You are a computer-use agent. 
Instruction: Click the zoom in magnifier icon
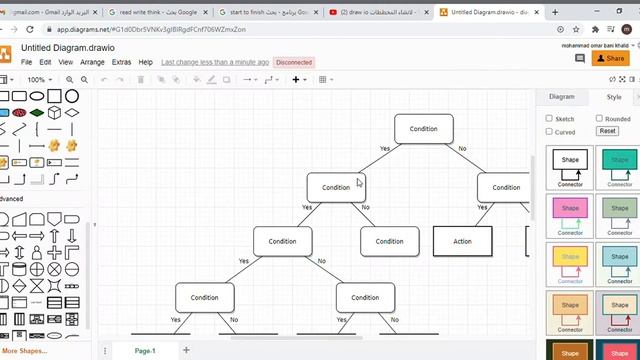coord(69,80)
